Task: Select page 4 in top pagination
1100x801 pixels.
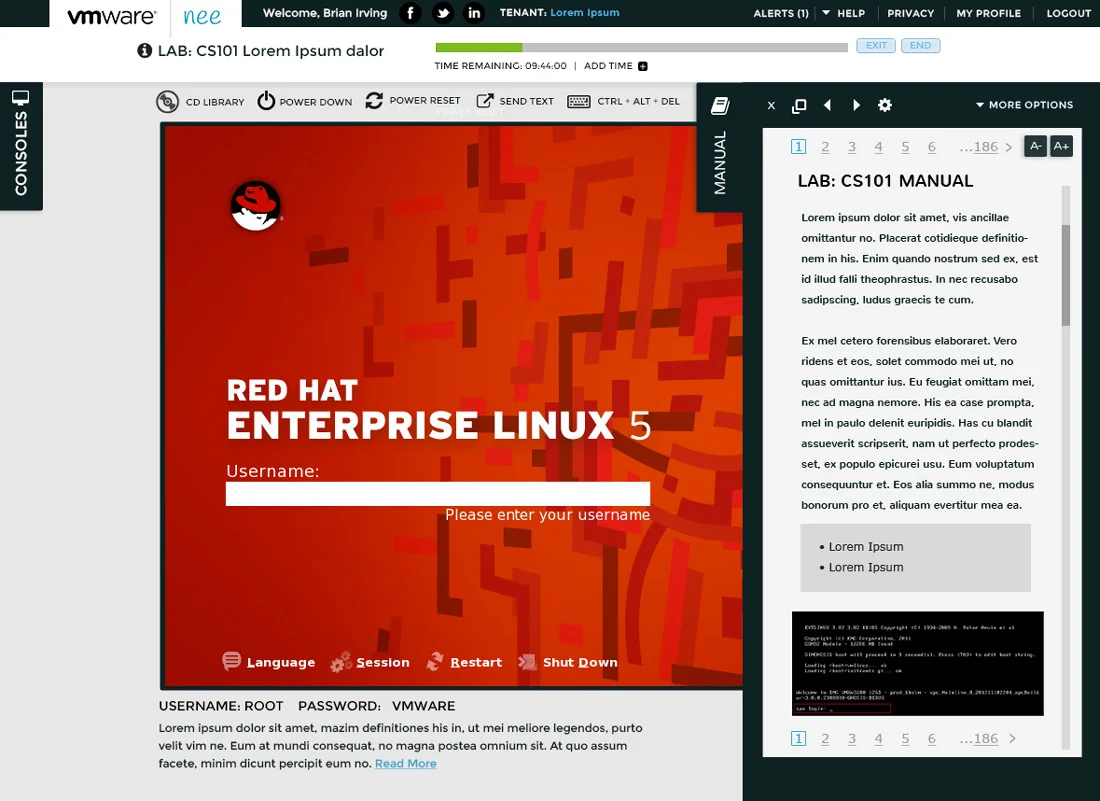Action: [878, 147]
